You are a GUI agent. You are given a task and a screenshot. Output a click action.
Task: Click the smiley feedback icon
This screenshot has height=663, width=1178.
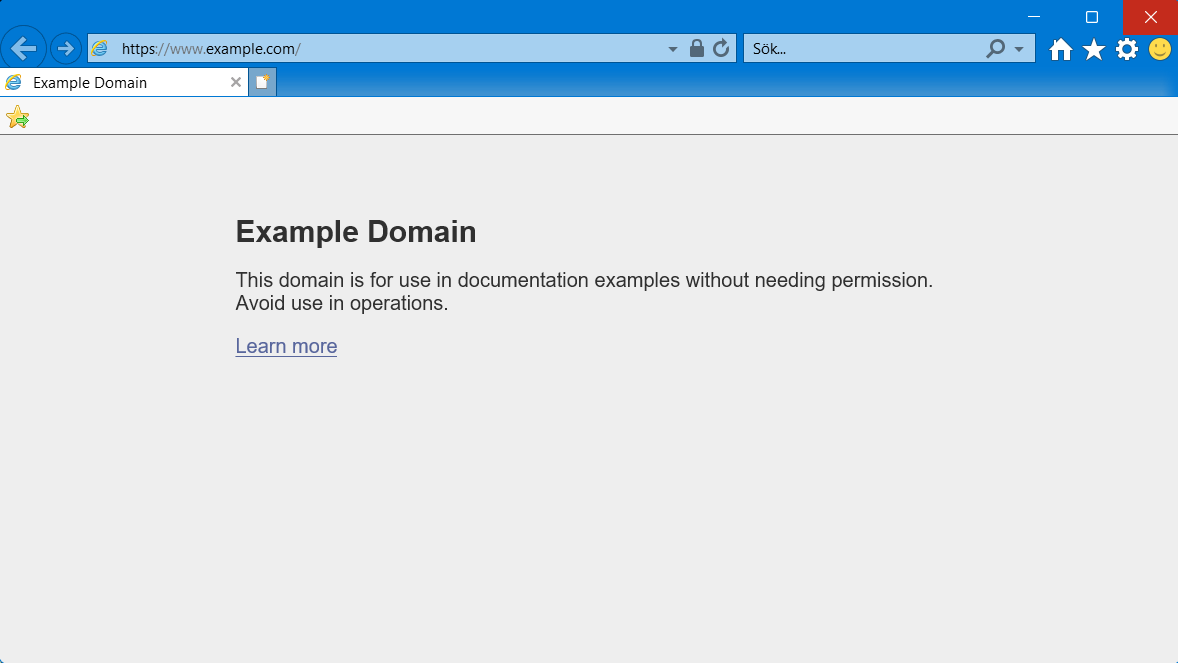[1160, 49]
